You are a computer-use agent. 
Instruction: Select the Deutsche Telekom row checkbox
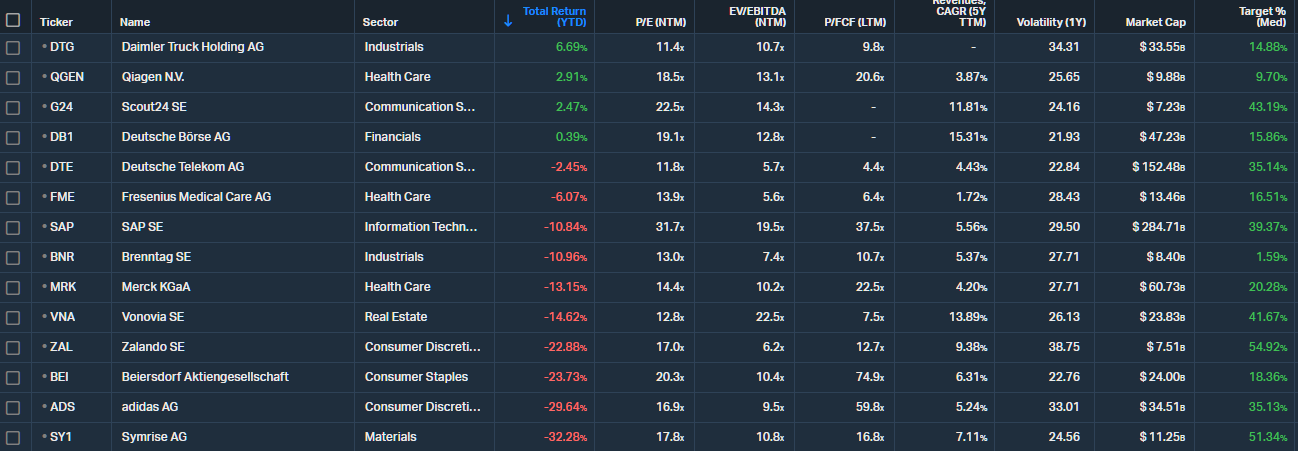[13, 167]
